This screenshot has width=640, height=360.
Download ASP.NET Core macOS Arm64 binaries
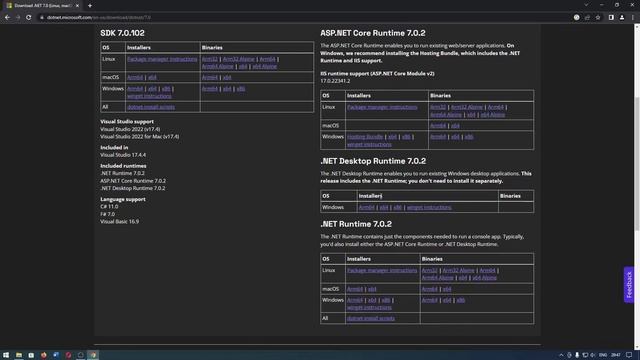(x=438, y=126)
